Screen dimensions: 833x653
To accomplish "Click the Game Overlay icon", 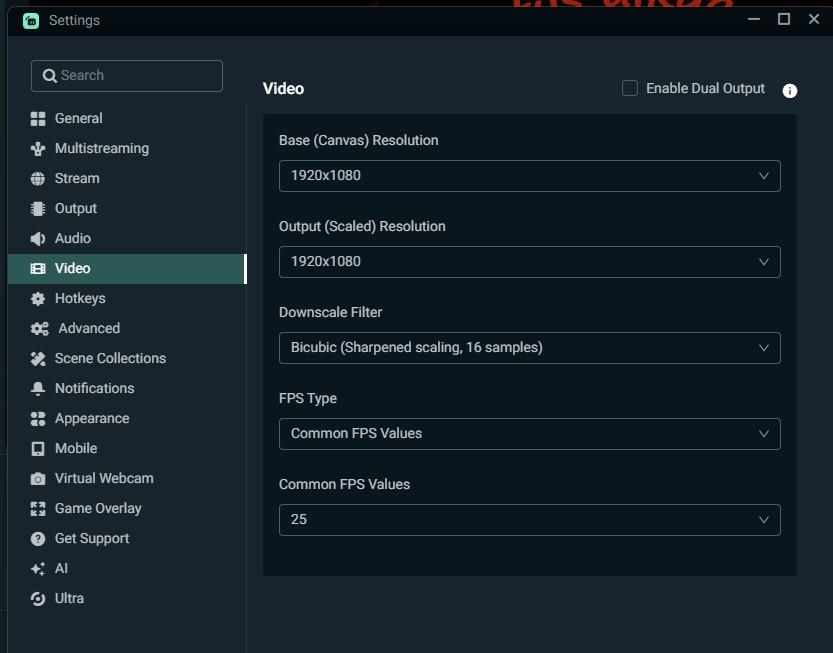I will (x=38, y=508).
